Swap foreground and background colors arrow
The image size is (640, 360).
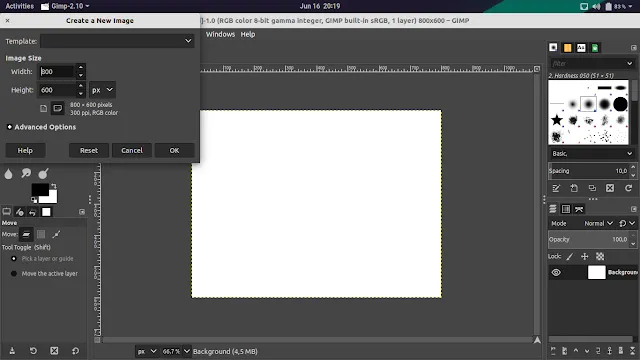coord(54,186)
